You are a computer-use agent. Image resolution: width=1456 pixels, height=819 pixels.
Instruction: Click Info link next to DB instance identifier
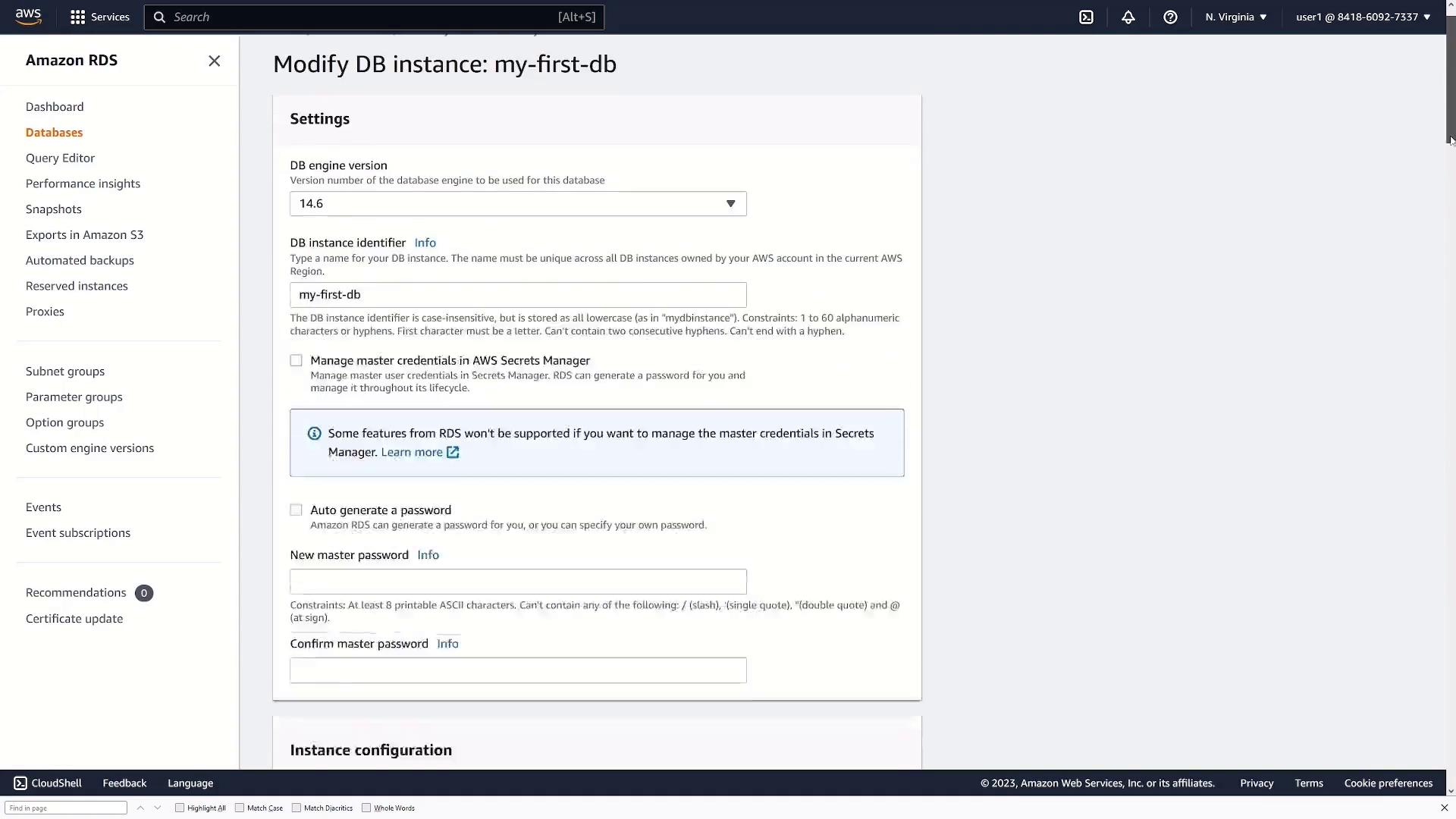pyautogui.click(x=425, y=243)
